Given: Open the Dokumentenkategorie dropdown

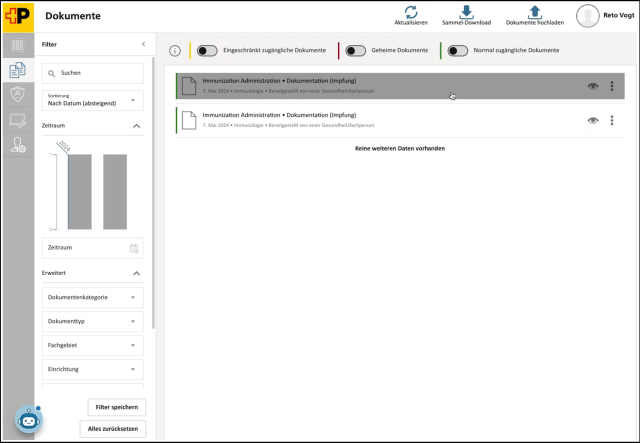Looking at the screenshot, I should tap(93, 298).
